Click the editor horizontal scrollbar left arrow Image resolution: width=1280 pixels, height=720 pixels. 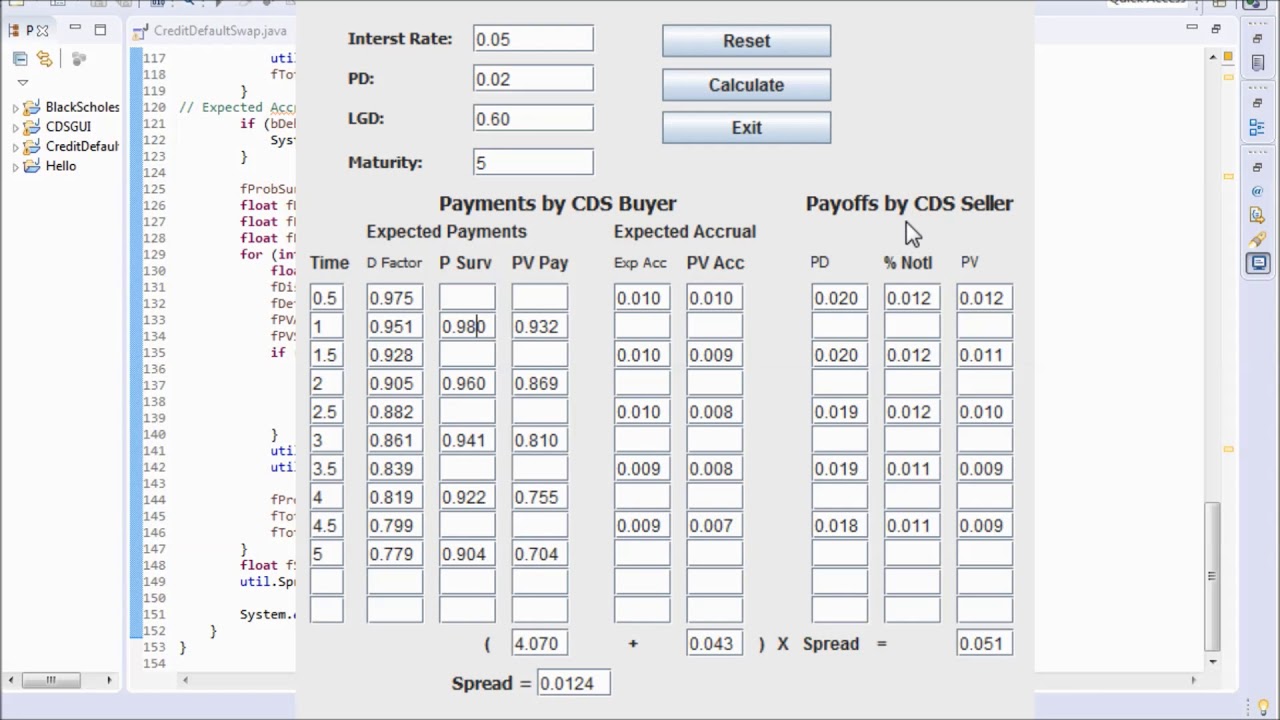pos(185,680)
